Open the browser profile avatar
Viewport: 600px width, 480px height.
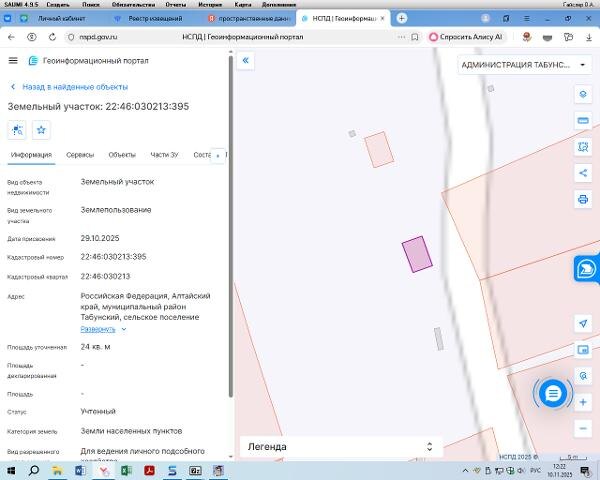[x=485, y=18]
